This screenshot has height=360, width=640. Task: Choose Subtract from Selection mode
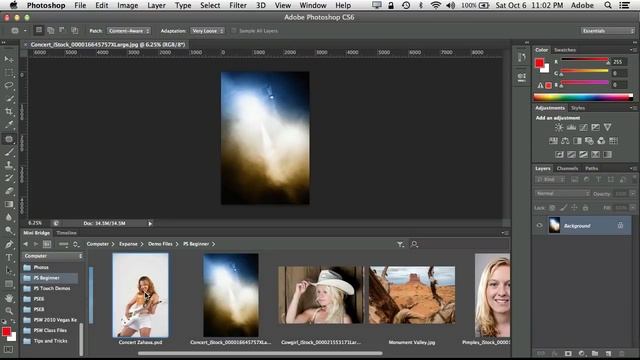click(62, 30)
